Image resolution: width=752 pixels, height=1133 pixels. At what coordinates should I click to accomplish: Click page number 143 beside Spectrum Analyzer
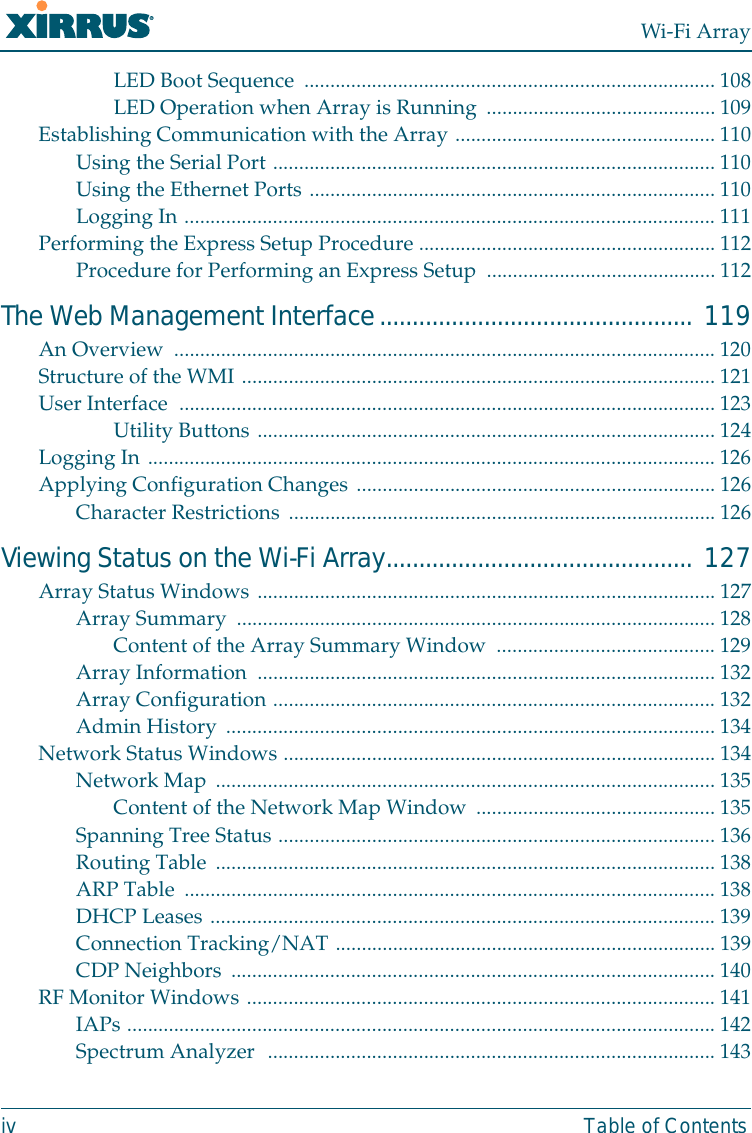click(735, 1051)
